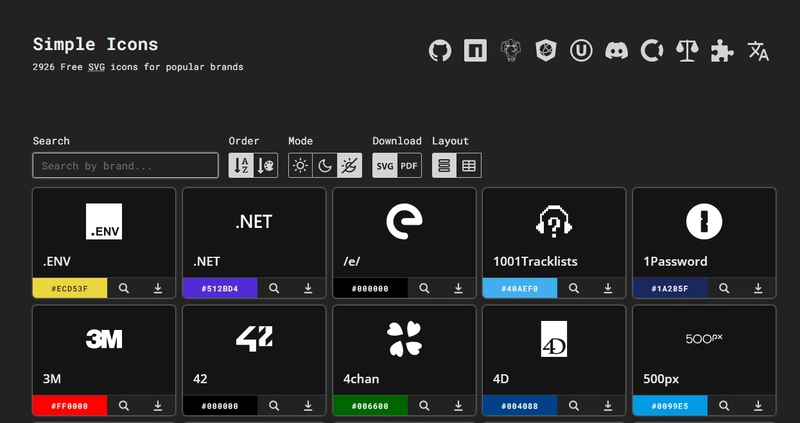800x423 pixels.
Task: View details of the .NET icon
Action: pyautogui.click(x=274, y=288)
